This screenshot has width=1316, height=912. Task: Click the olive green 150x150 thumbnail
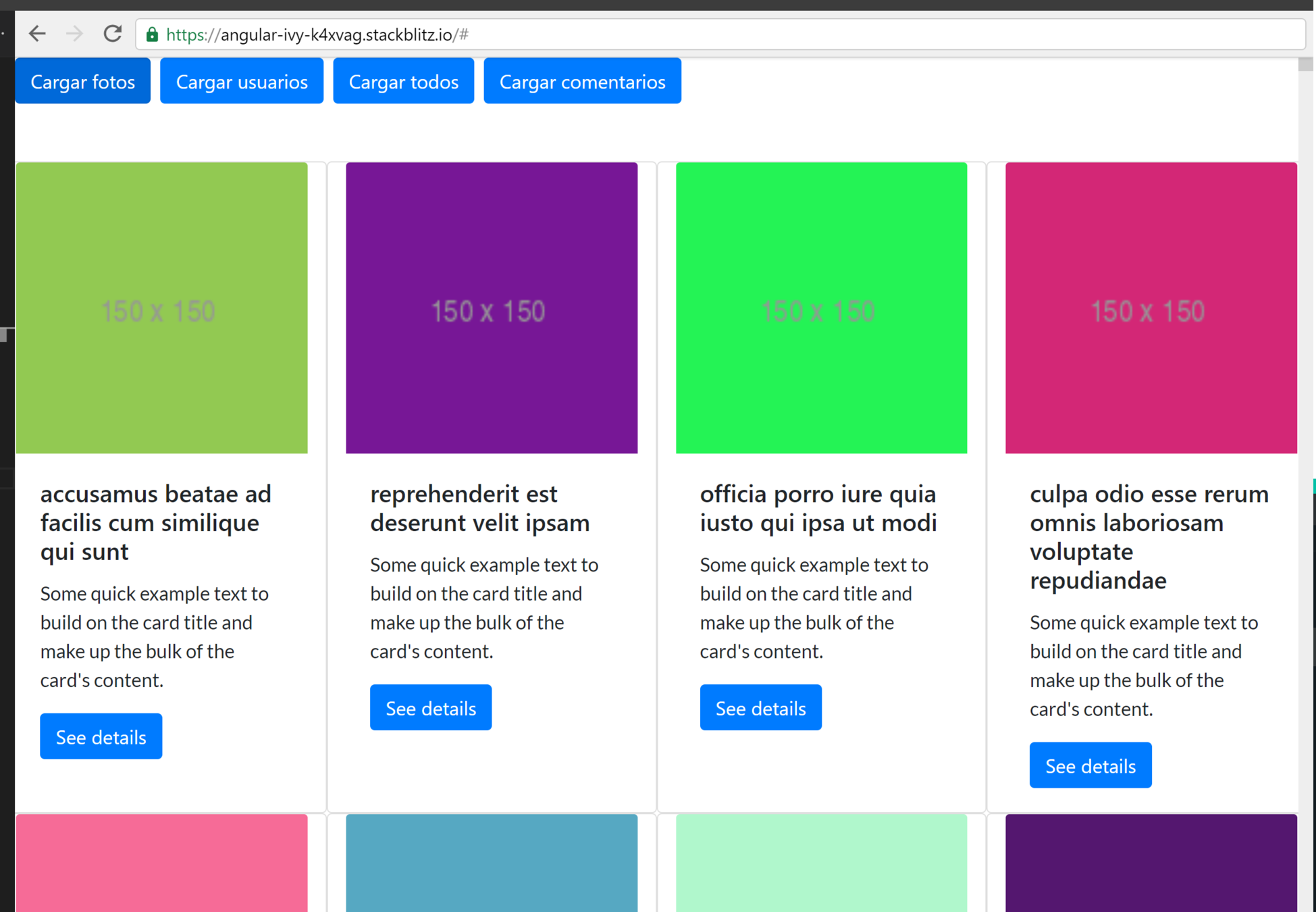[161, 308]
